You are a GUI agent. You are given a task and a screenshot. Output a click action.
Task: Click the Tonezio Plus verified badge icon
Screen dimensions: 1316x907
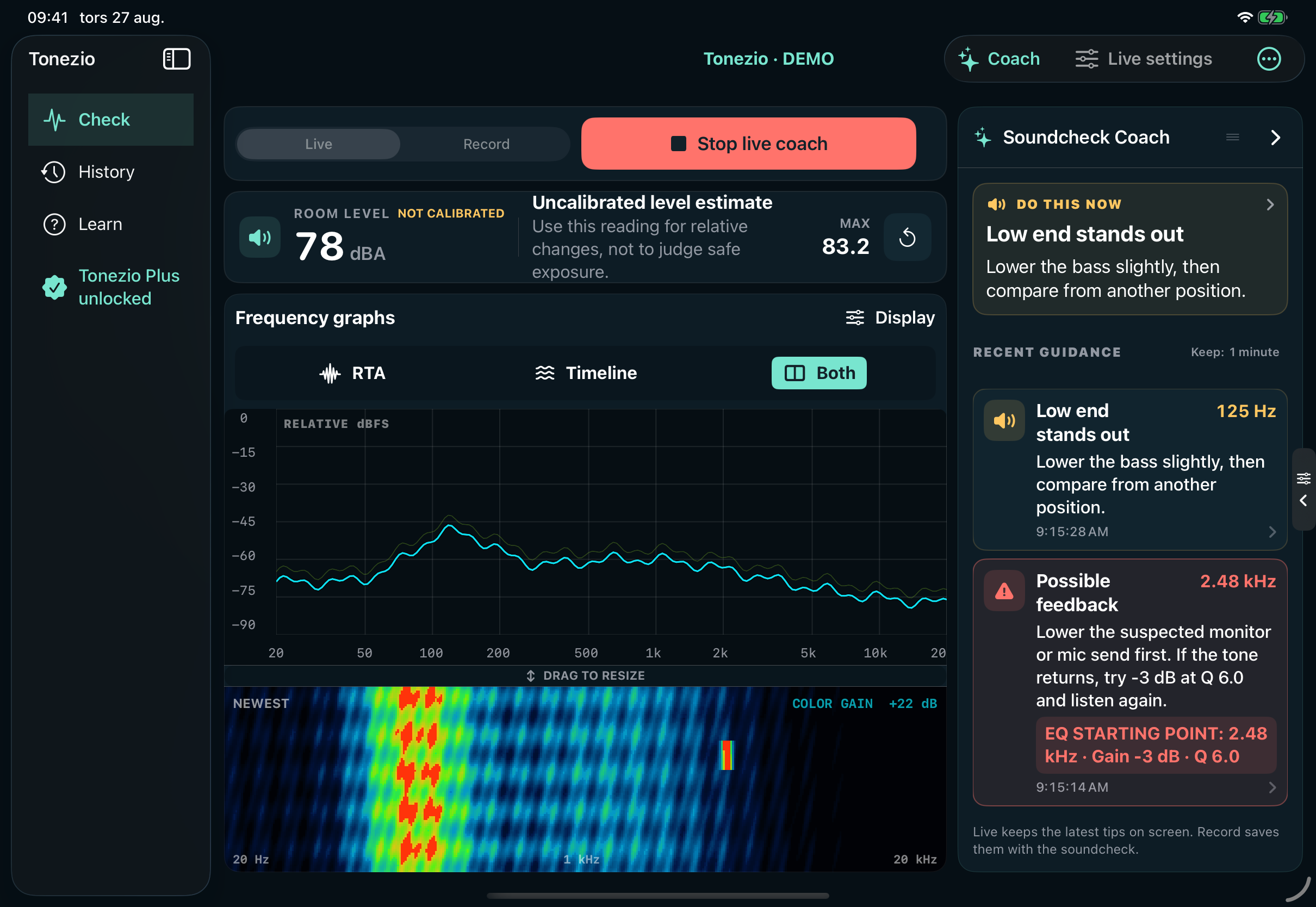pyautogui.click(x=54, y=287)
